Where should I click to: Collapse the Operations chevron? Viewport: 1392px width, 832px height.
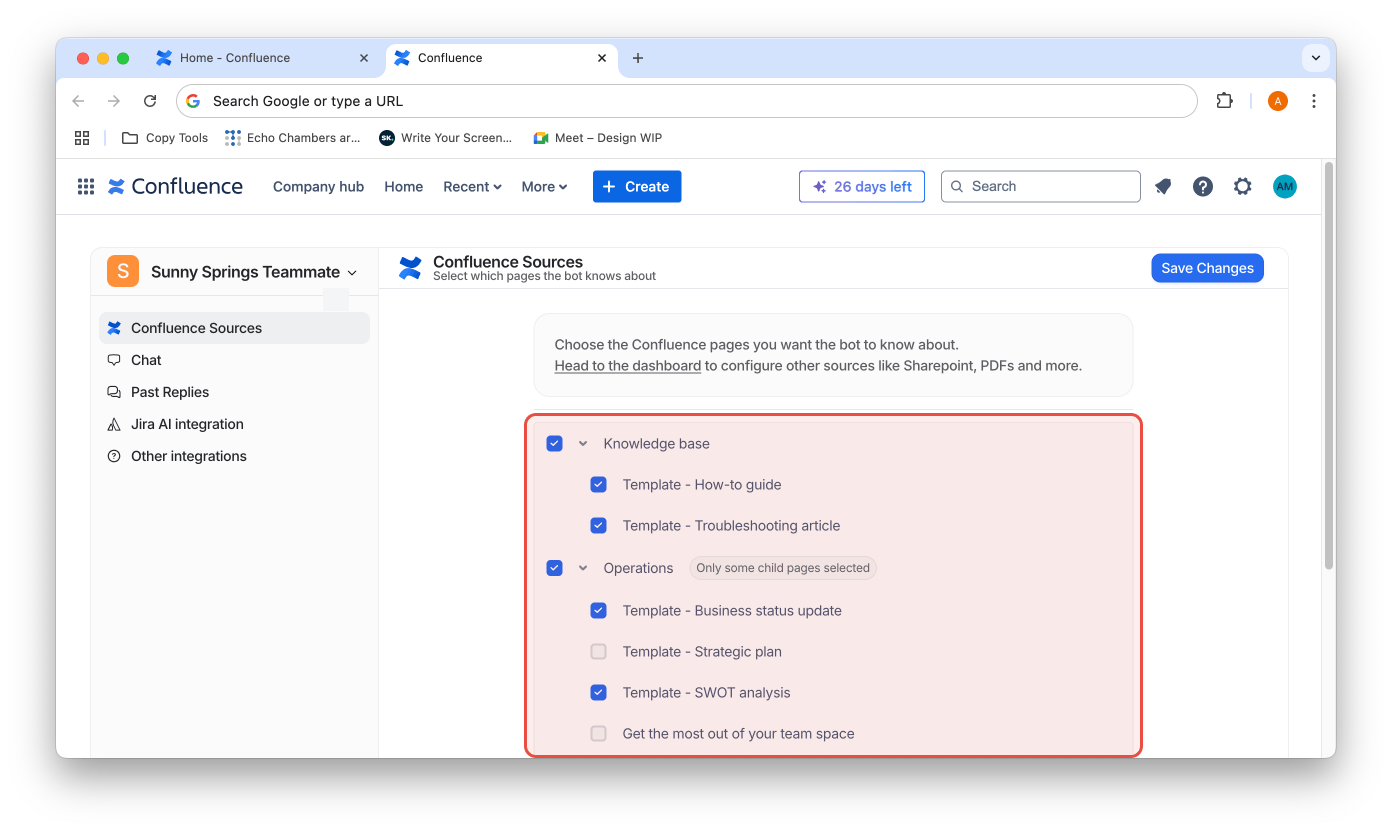583,568
